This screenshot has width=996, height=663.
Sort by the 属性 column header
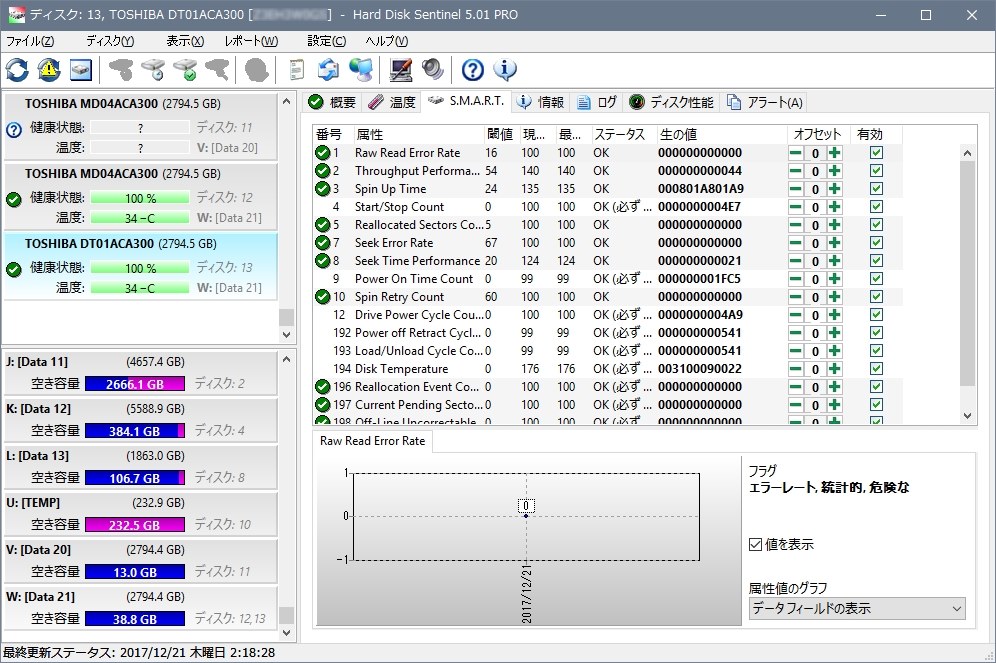pos(419,135)
